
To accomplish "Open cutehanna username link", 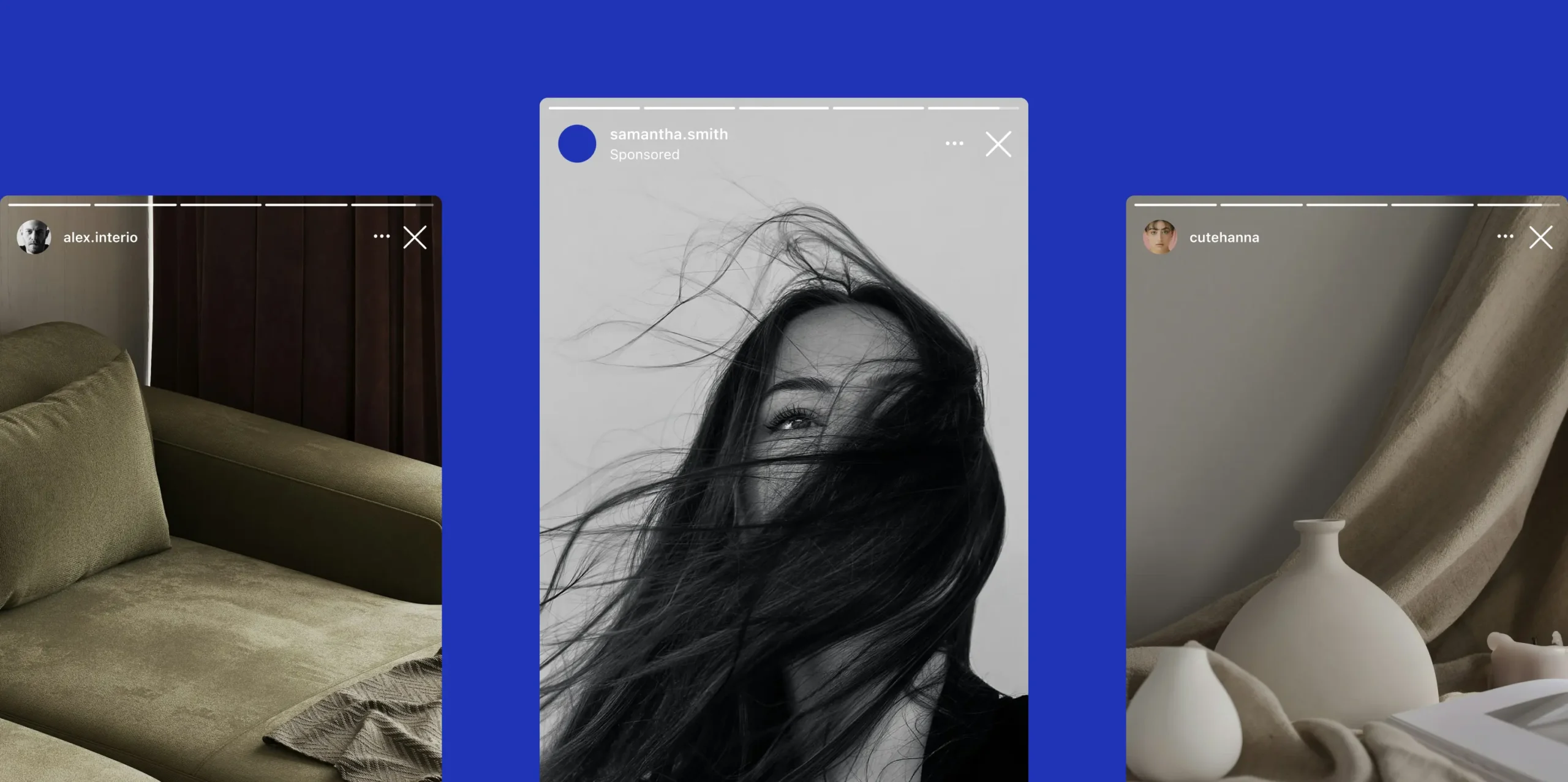I will pyautogui.click(x=1224, y=238).
